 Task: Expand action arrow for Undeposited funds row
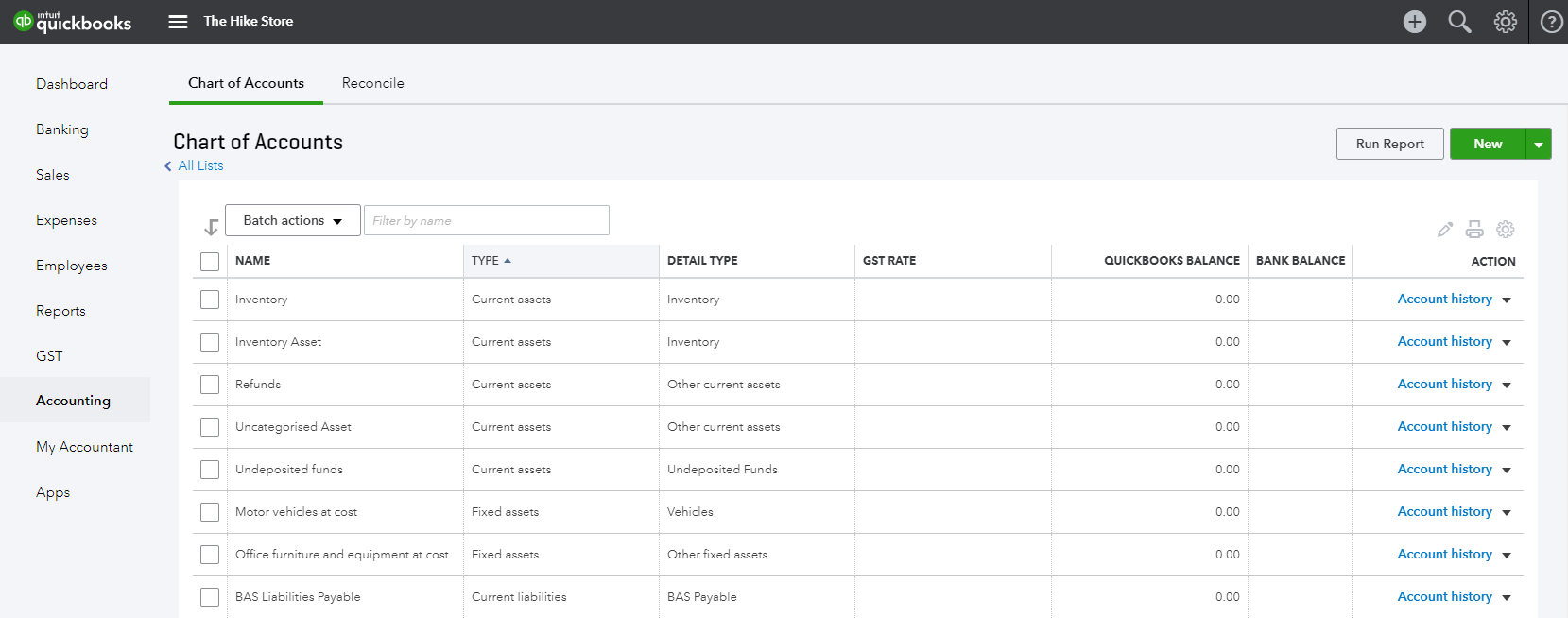click(1507, 471)
